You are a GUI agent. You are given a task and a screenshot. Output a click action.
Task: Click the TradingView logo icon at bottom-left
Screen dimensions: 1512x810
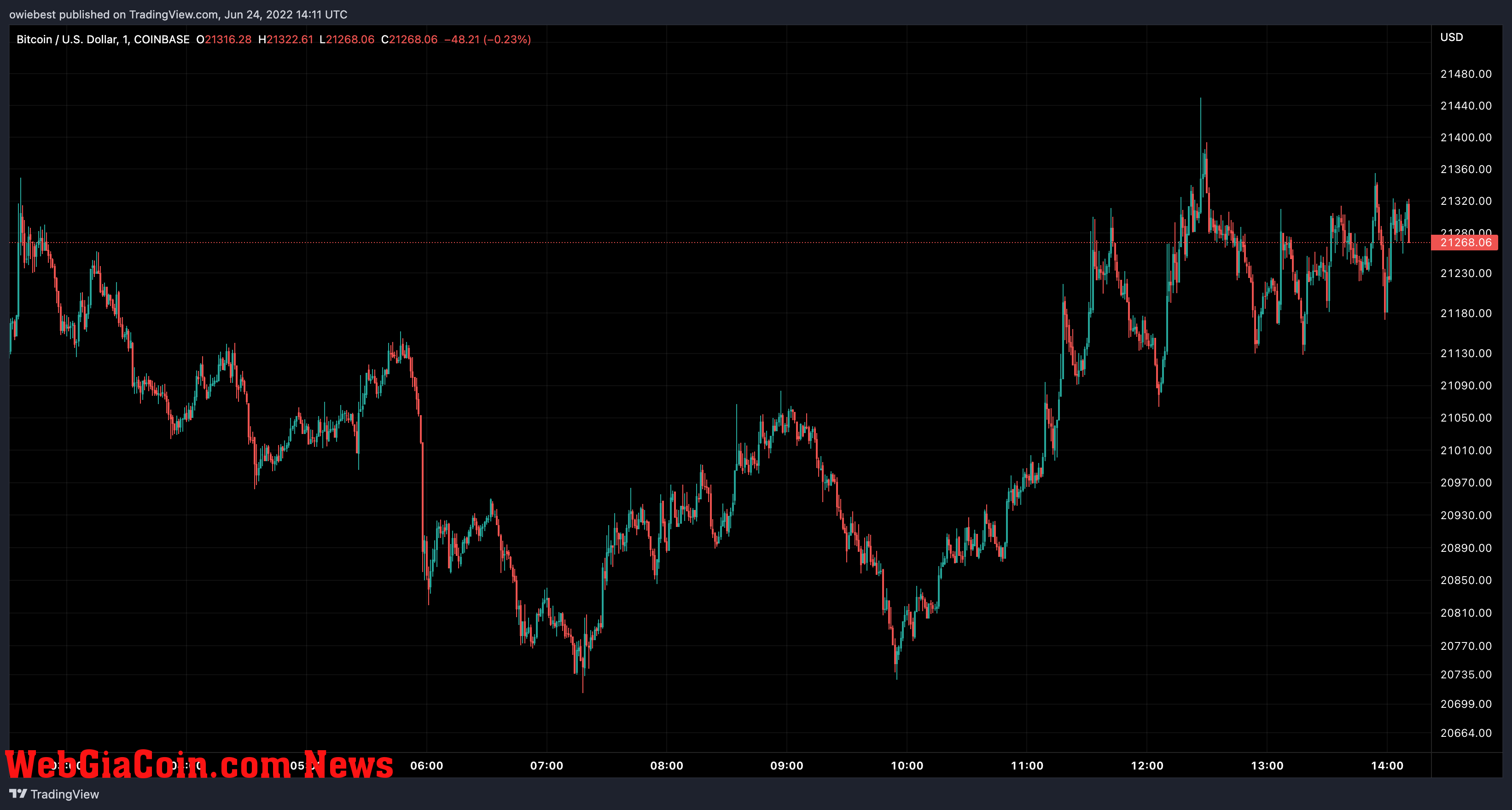point(18,793)
